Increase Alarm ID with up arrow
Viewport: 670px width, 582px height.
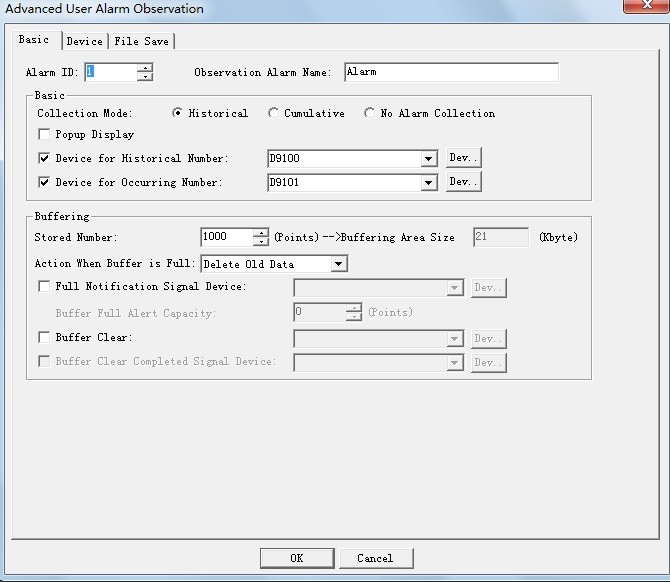(x=145, y=68)
